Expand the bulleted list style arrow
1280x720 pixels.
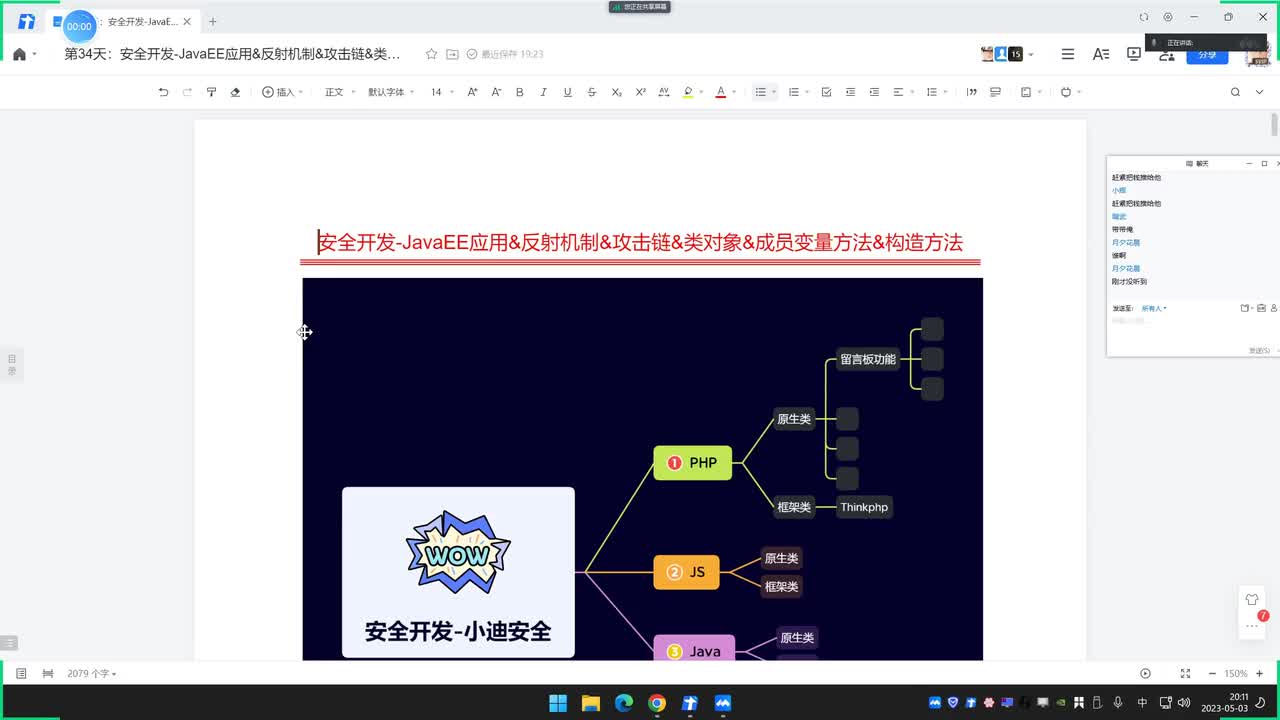(x=774, y=92)
